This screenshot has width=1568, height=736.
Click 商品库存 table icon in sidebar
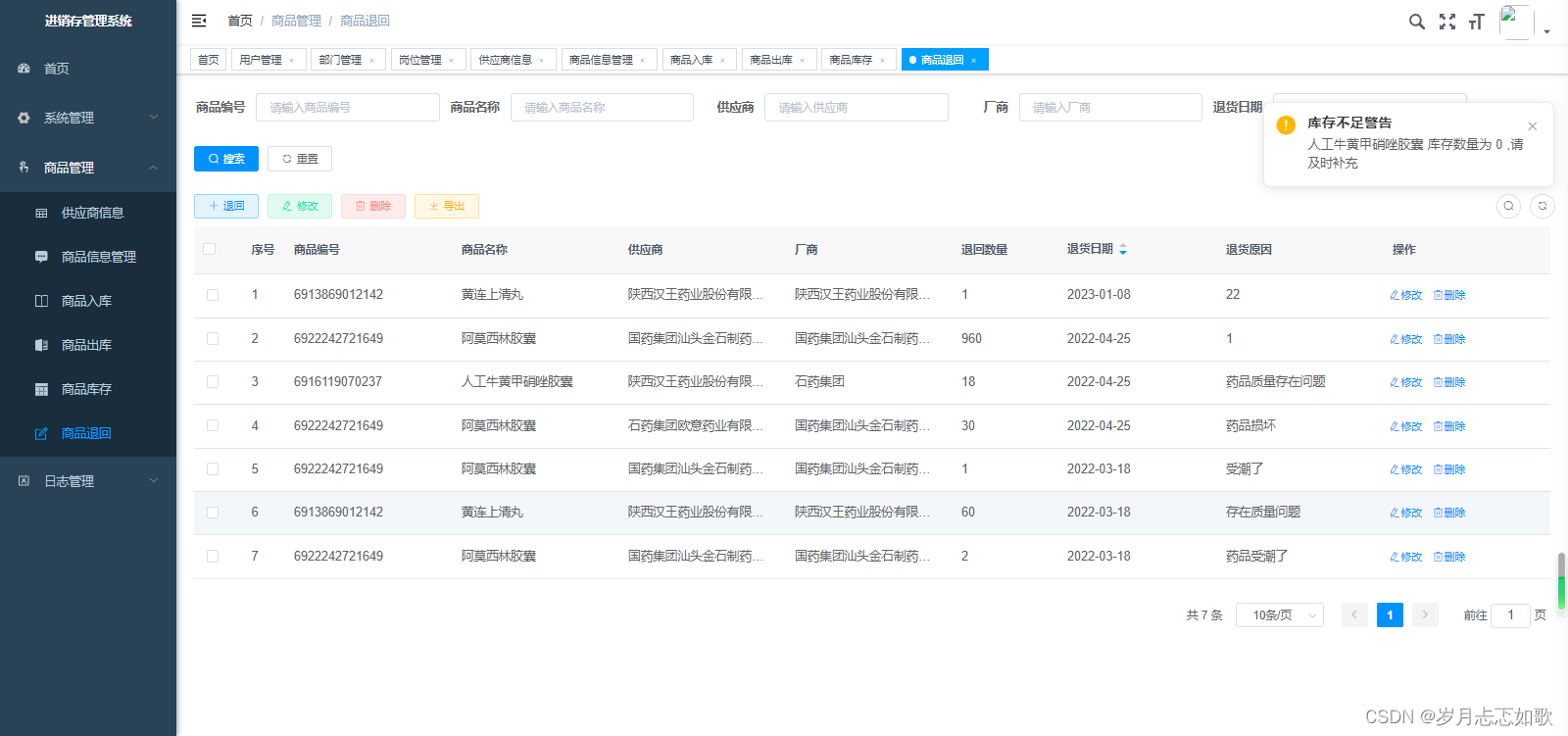[x=41, y=389]
